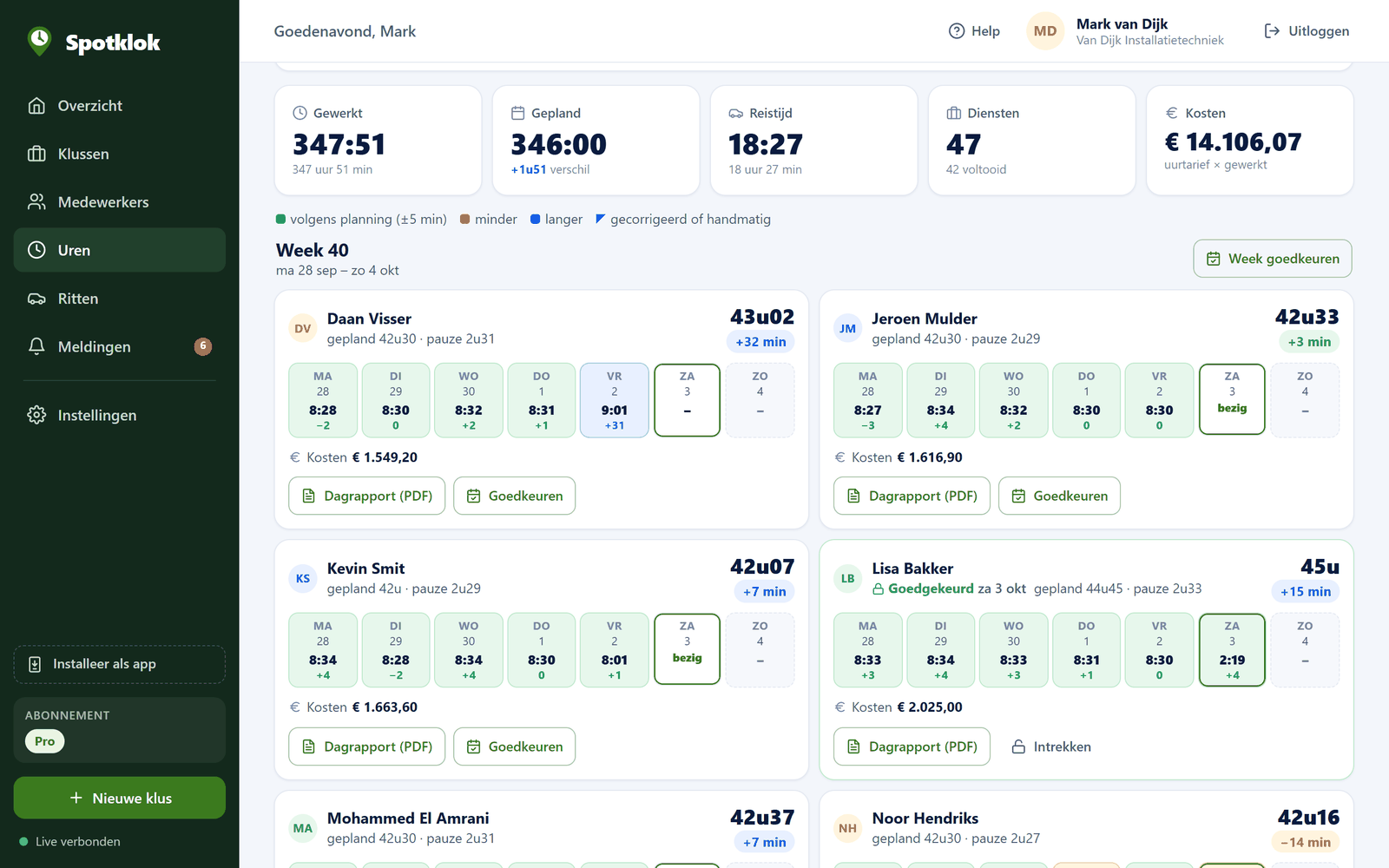Select Daan Visser's Friday 9:01 cell

pos(615,400)
